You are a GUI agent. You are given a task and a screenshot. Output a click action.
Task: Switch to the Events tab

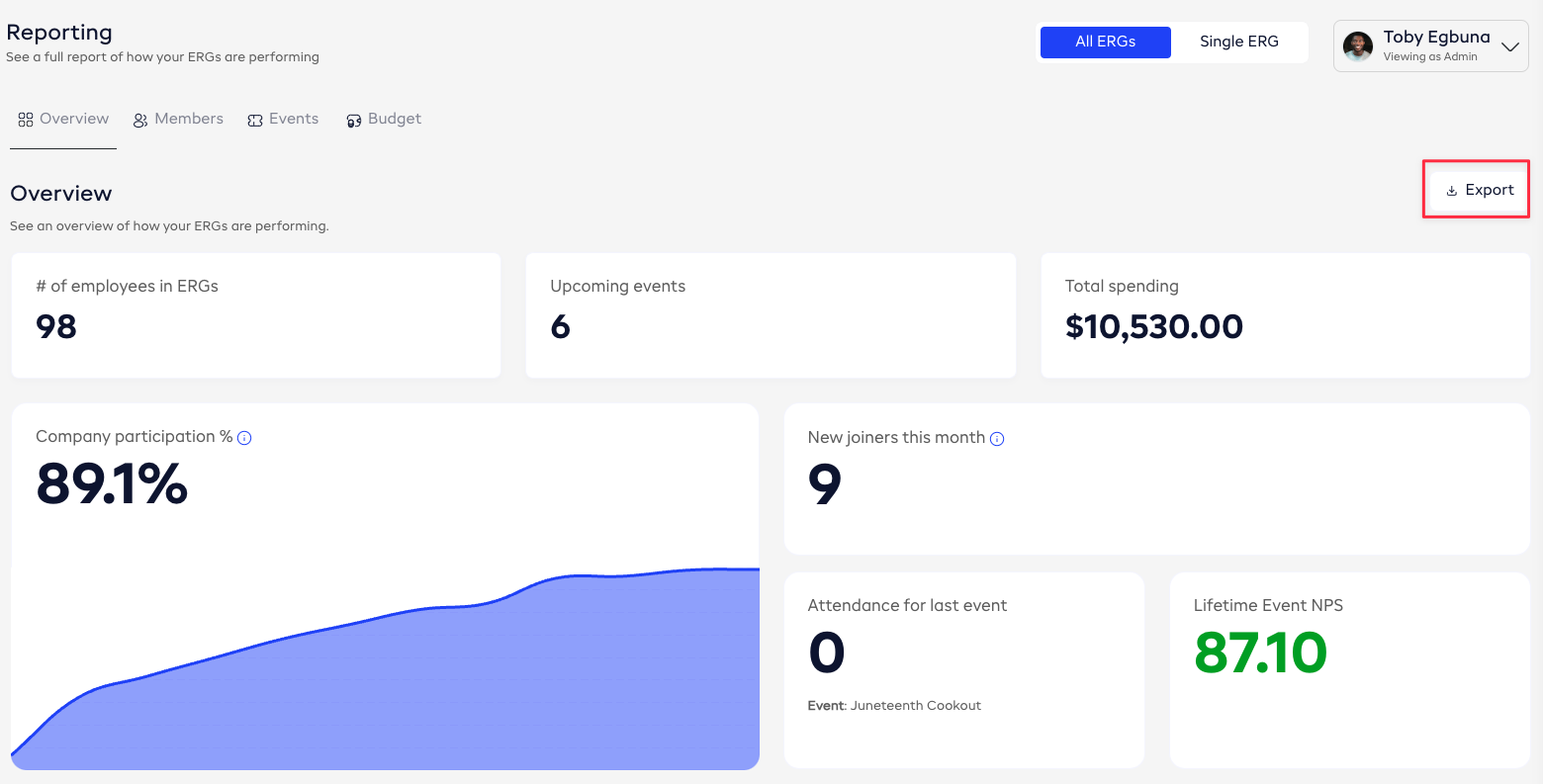tap(293, 119)
